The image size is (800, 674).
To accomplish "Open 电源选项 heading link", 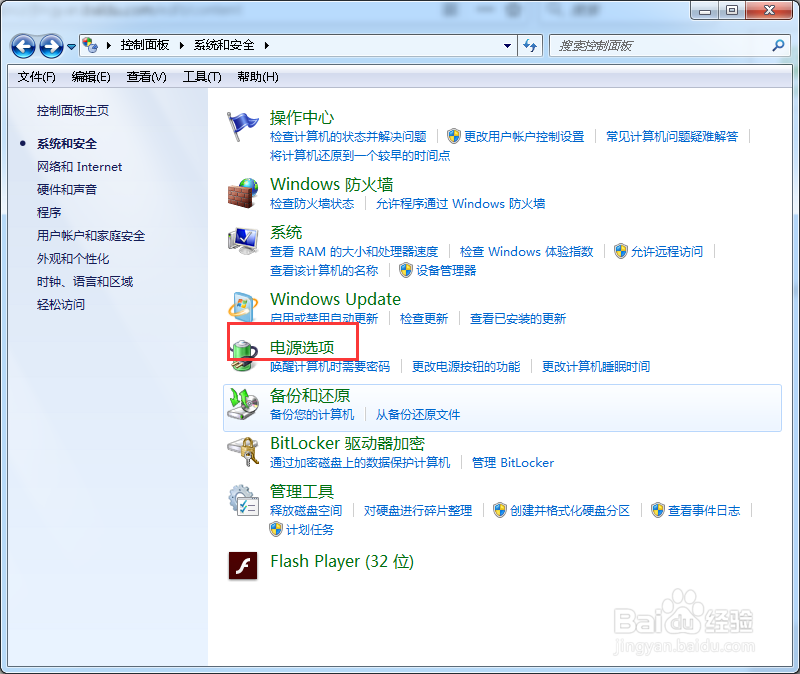I will [x=302, y=347].
